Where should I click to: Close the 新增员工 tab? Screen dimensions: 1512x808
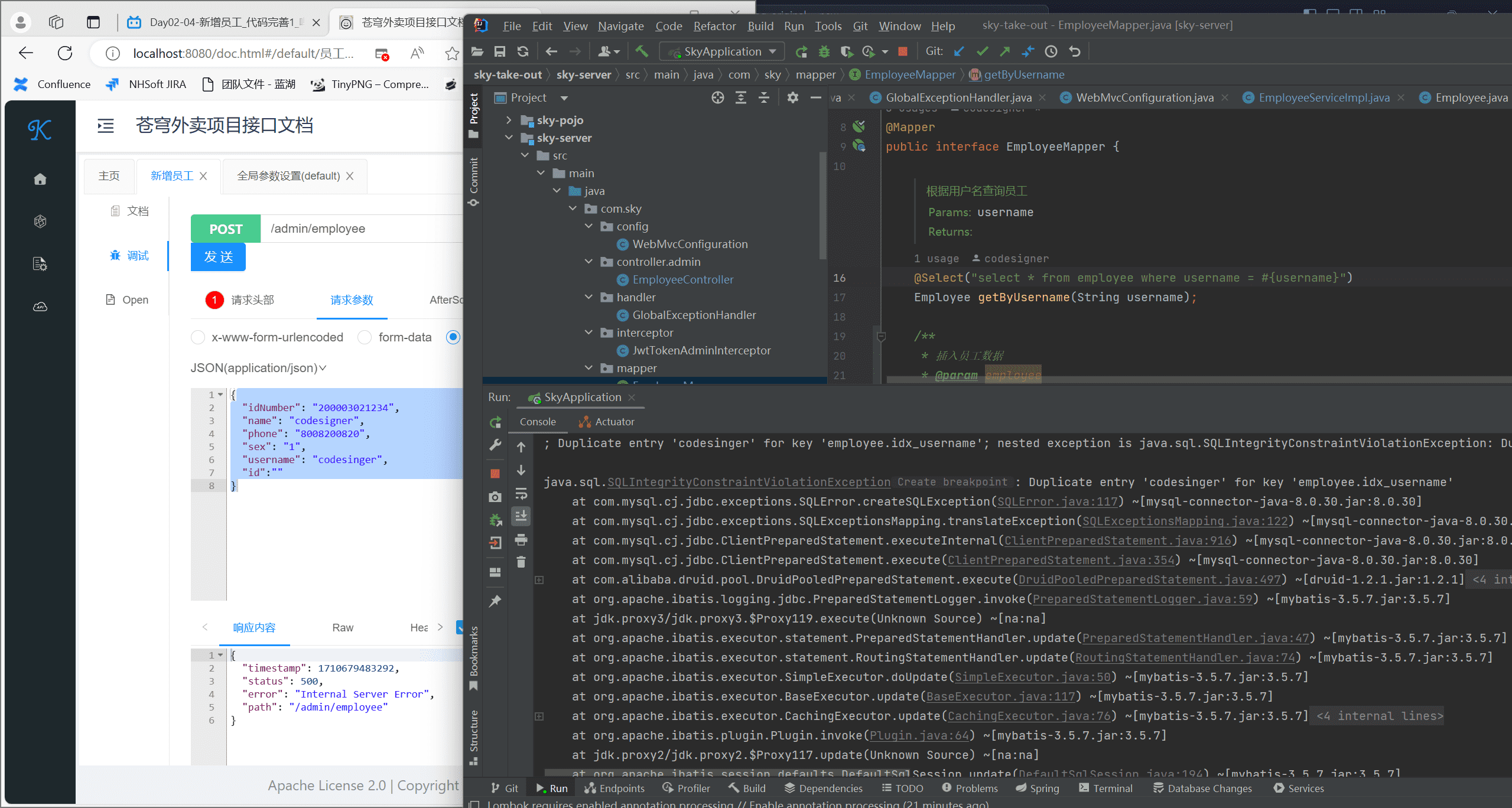tap(203, 176)
